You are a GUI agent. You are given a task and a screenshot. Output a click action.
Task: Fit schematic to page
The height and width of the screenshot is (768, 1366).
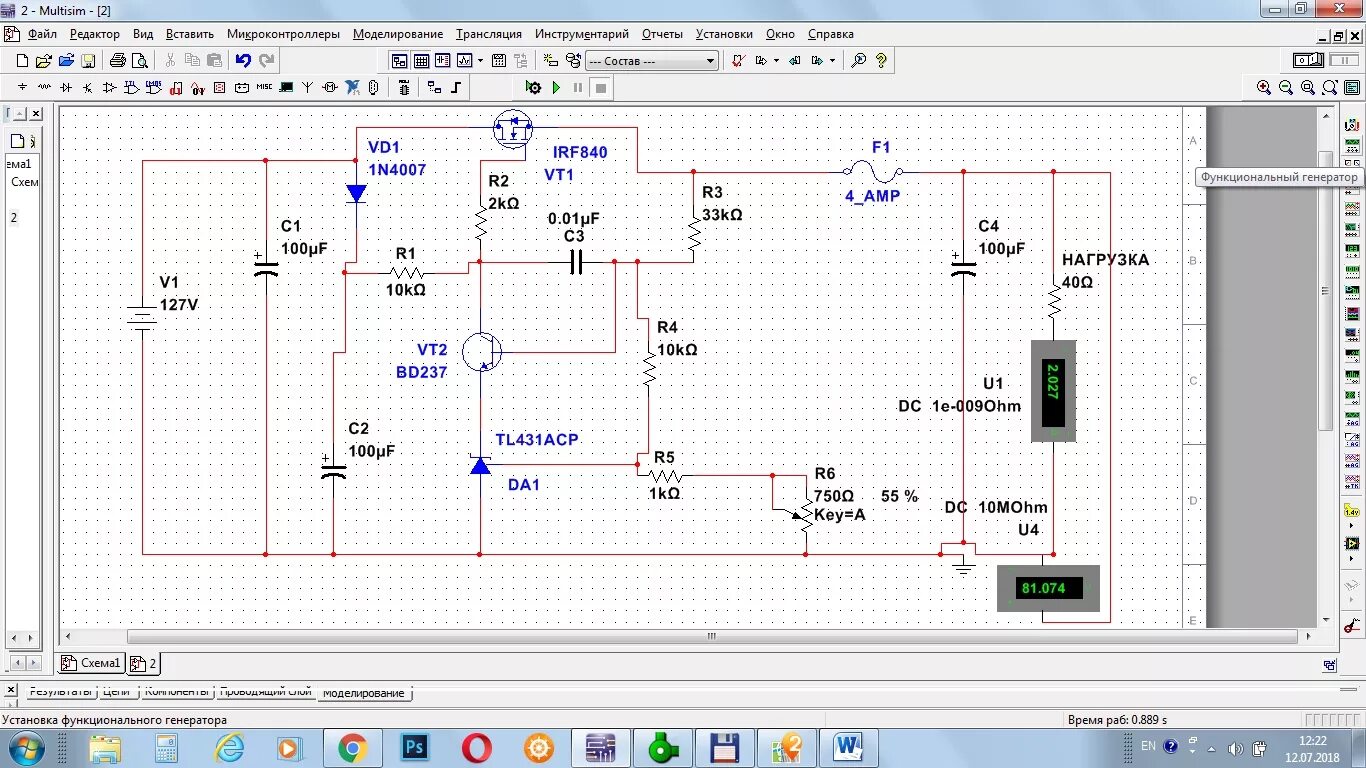[x=1330, y=87]
